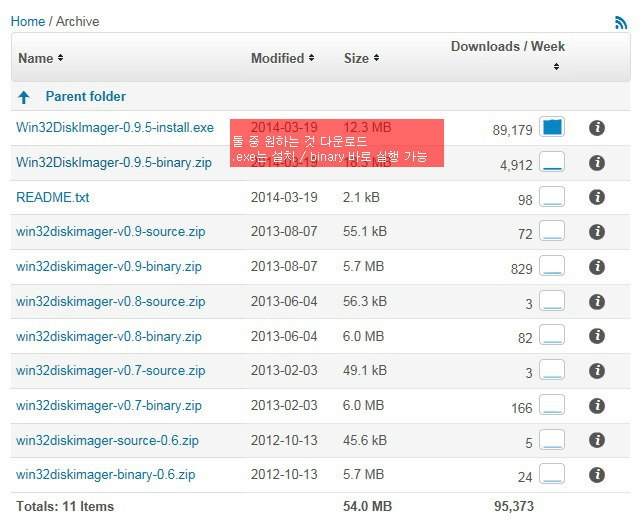Select the 4,912 downloads count

[x=516, y=166]
